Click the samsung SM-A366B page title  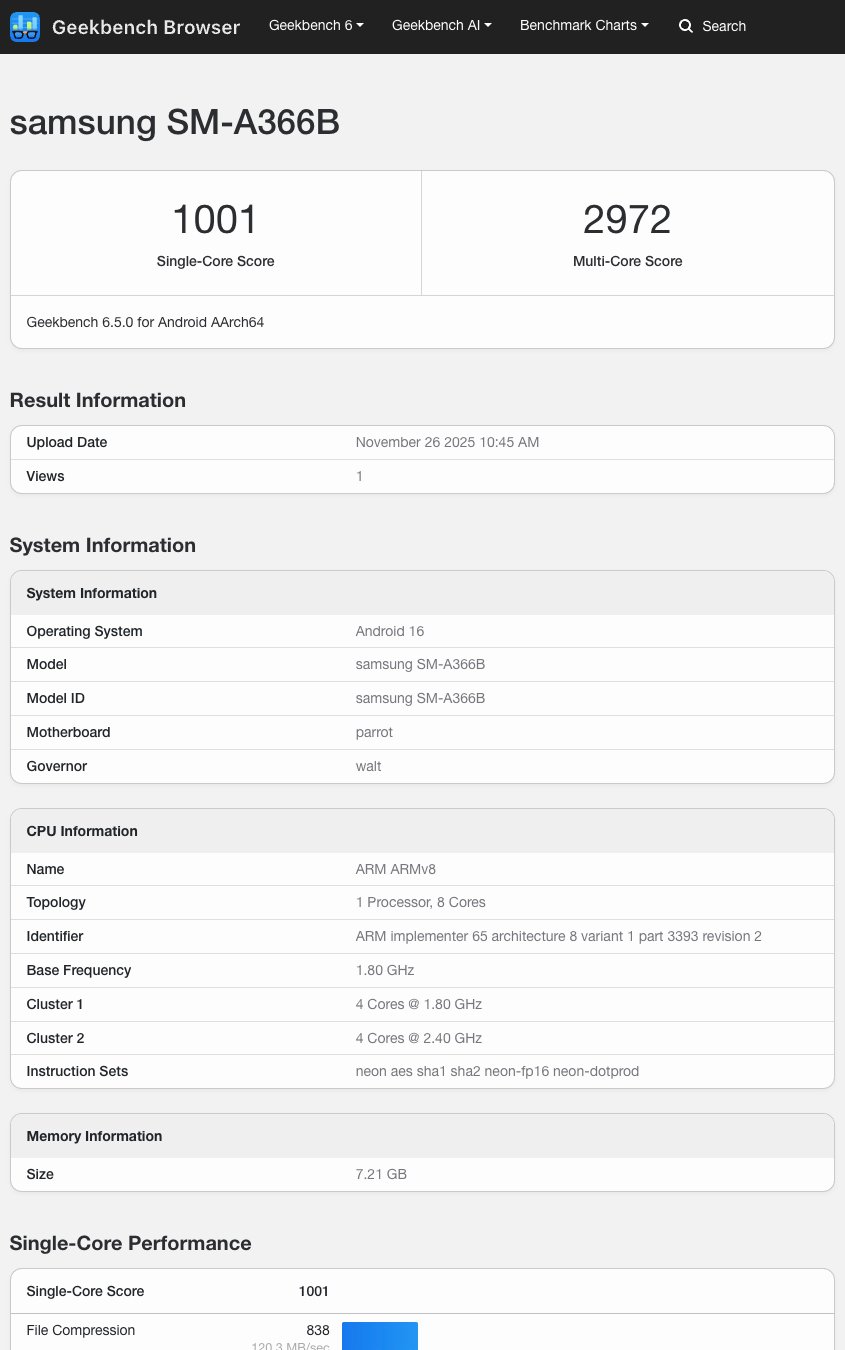(174, 122)
